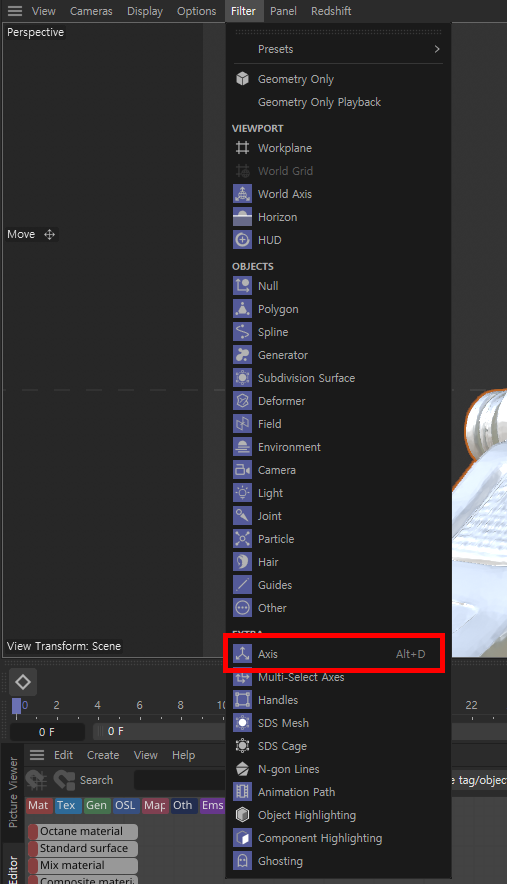
Task: Open the Redshift viewport menu
Action: tap(331, 11)
